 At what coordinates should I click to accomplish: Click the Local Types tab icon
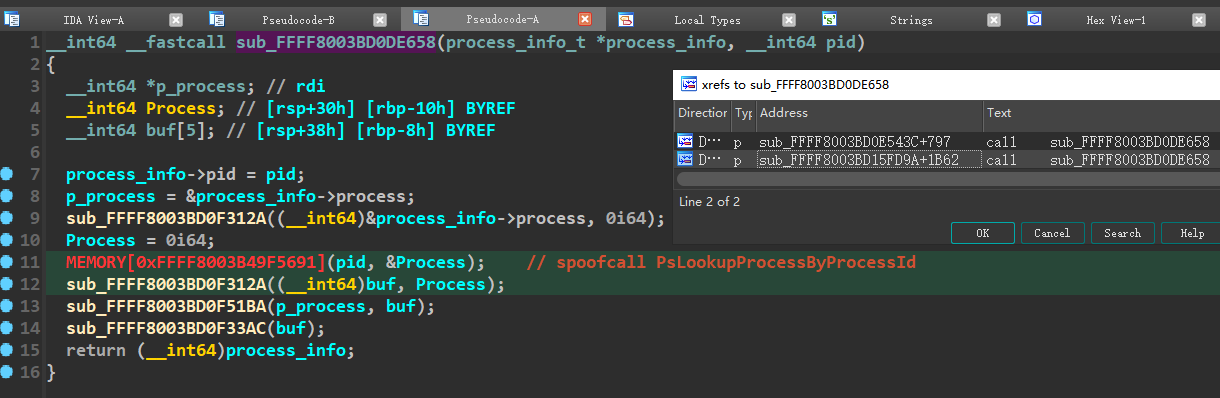pyautogui.click(x=624, y=19)
